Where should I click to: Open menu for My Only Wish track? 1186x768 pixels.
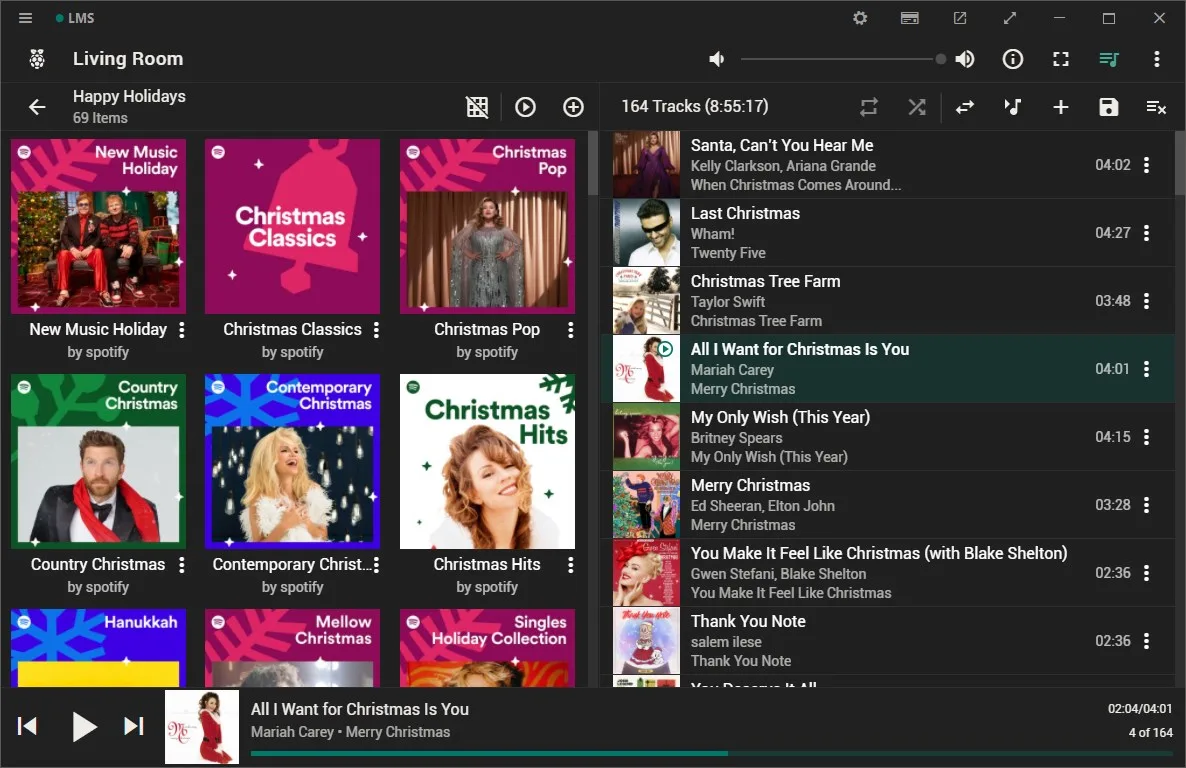point(1147,437)
